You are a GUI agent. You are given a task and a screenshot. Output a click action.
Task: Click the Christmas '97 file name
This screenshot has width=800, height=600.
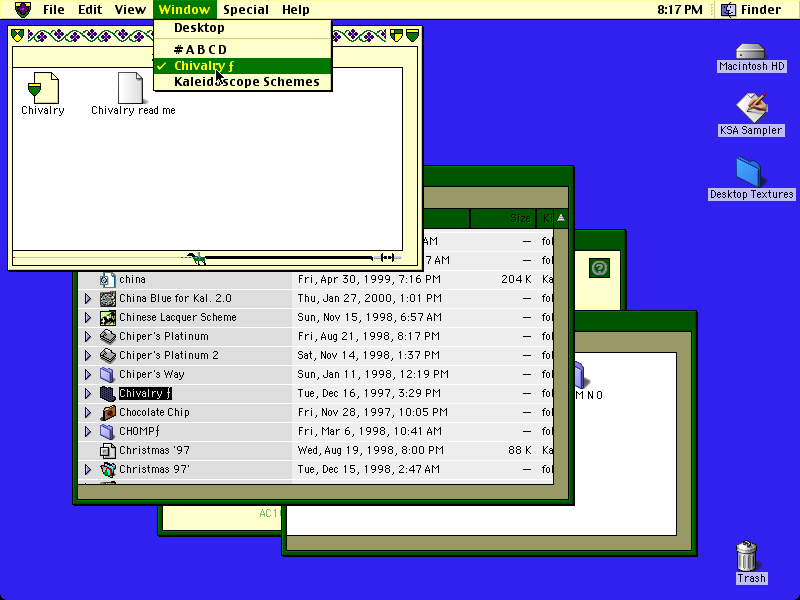click(154, 451)
